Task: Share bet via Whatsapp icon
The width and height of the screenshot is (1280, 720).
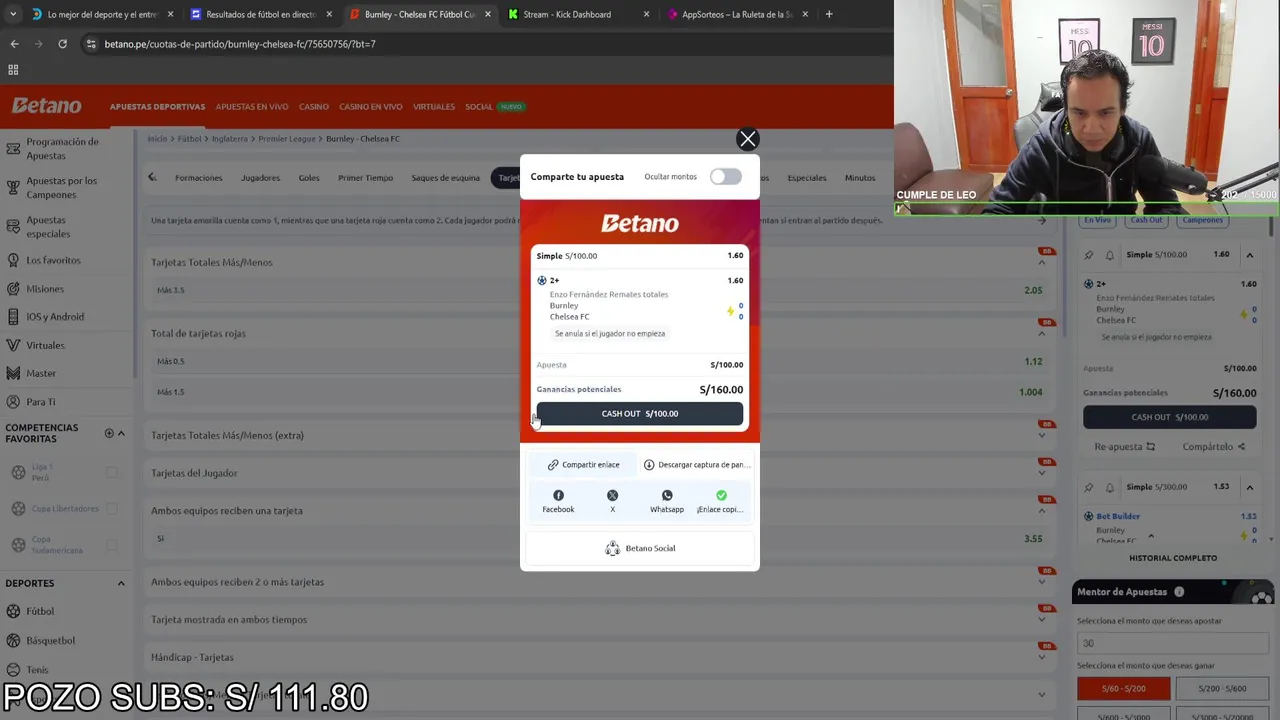Action: point(667,495)
